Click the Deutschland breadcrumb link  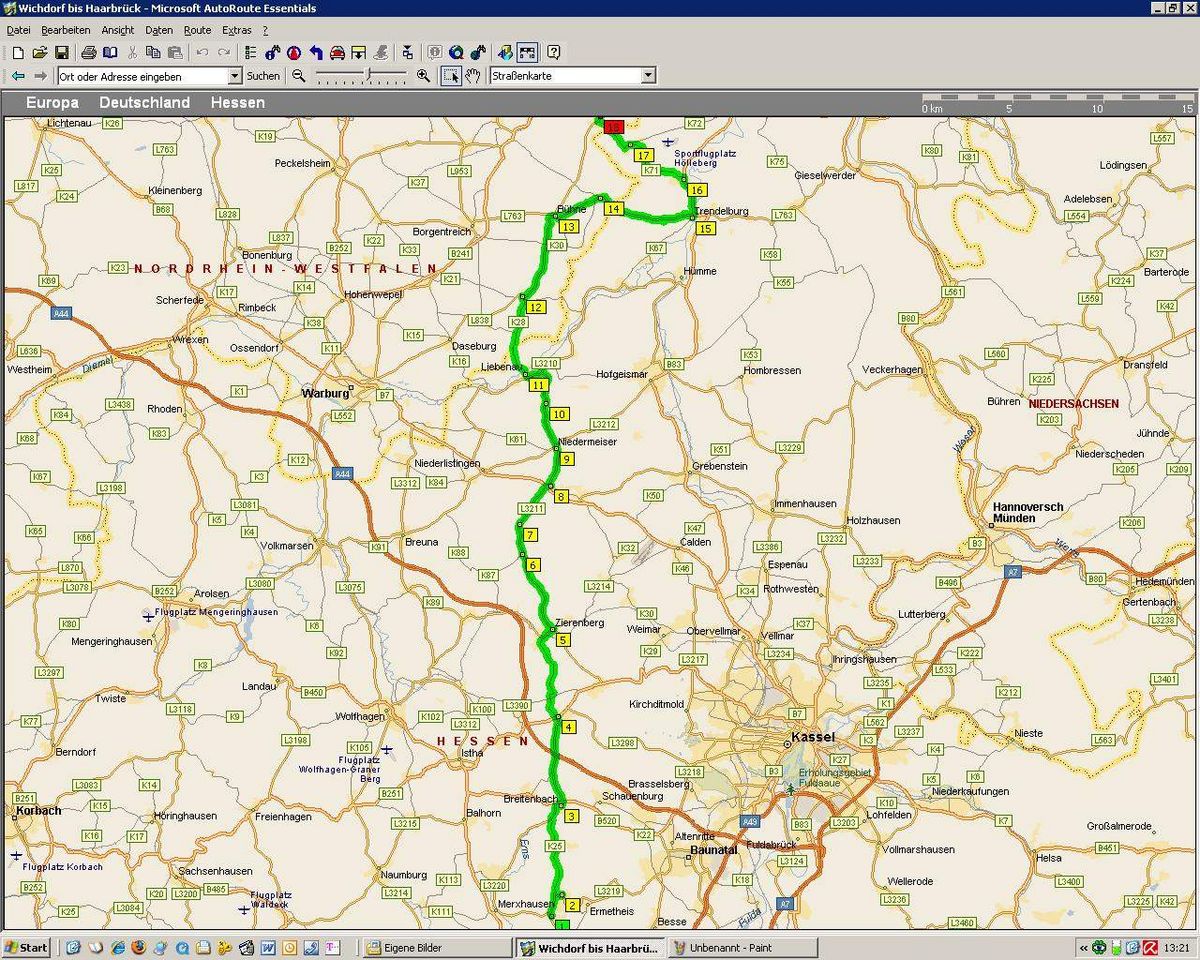[144, 103]
